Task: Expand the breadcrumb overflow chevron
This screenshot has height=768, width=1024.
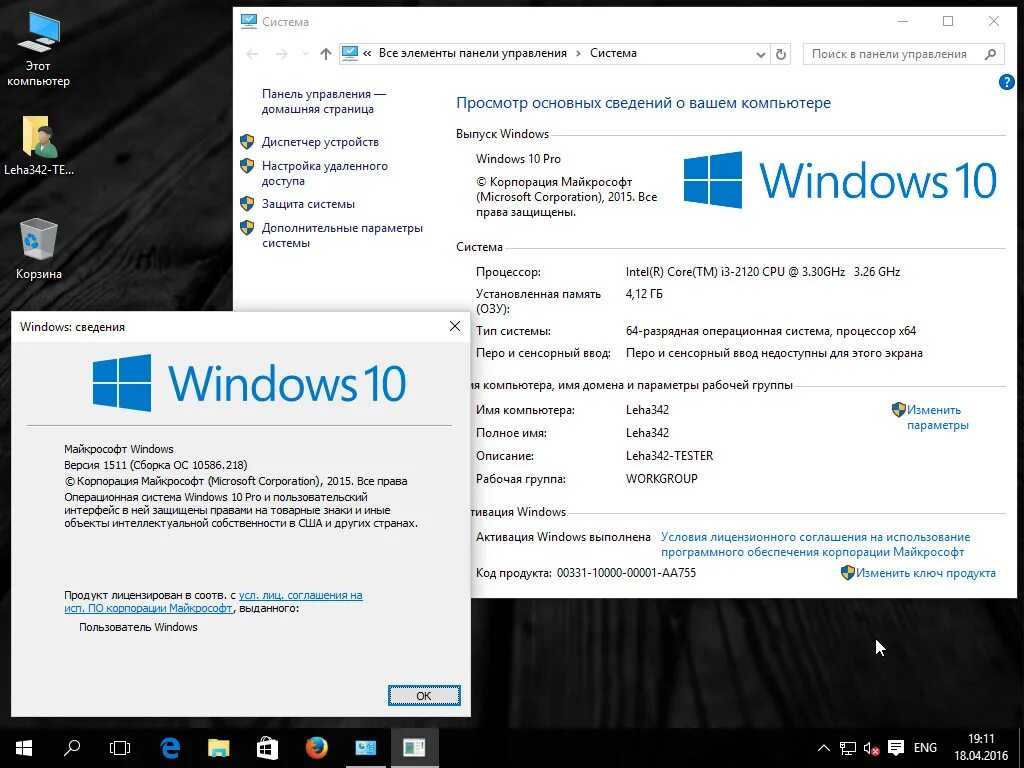Action: pyautogui.click(x=367, y=53)
